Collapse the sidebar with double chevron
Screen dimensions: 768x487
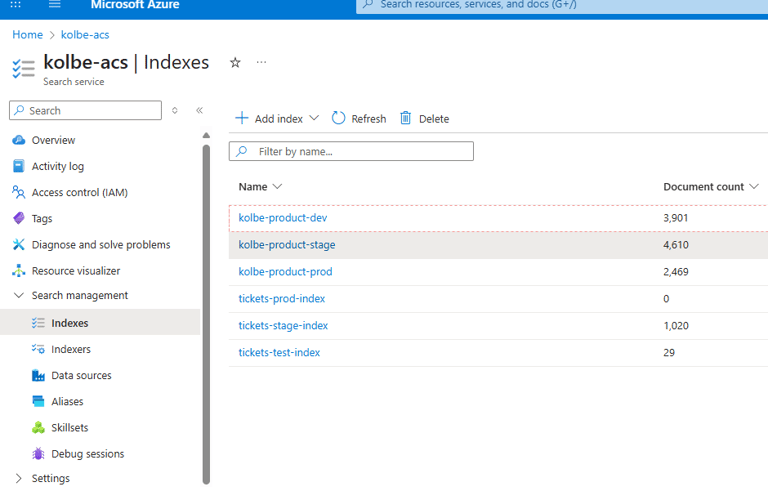pos(199,110)
